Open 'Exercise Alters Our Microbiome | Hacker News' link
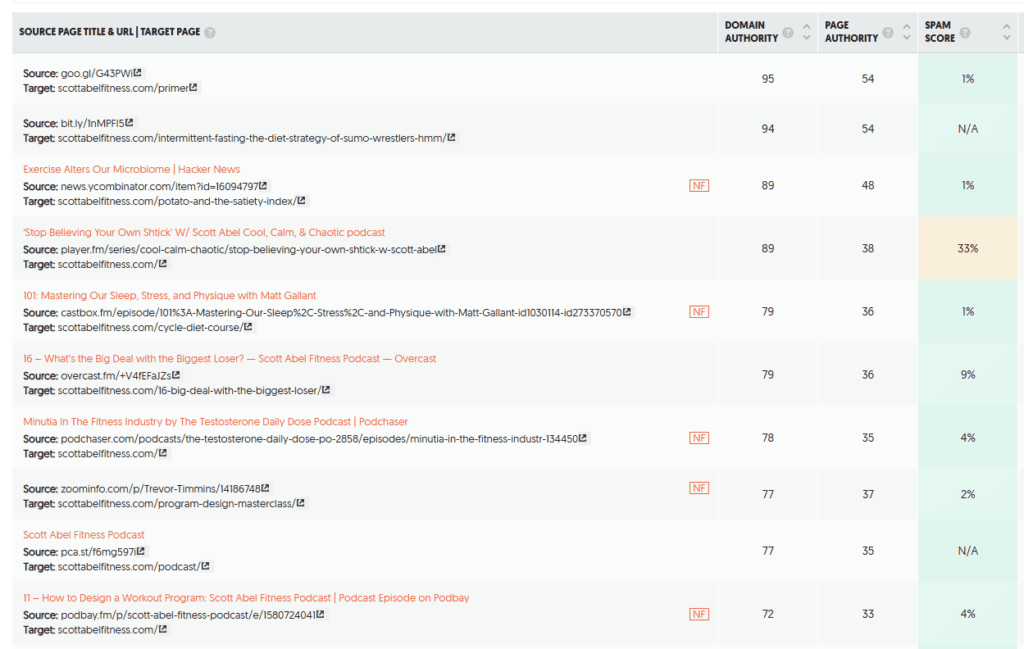Viewport: 1024px width, 649px height. (x=131, y=169)
